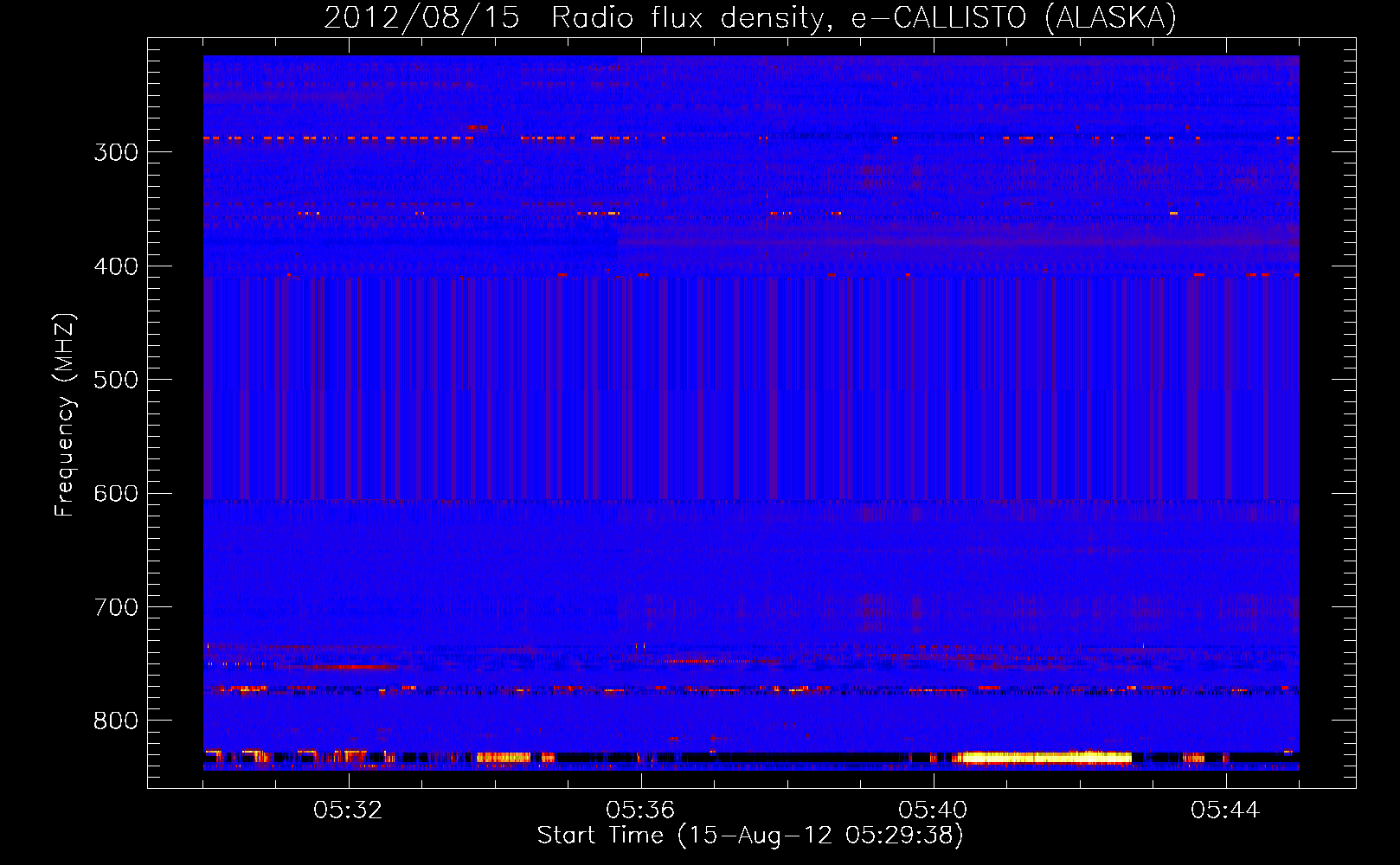The image size is (1400, 865).
Task: Click the bright yellow burst near 05:41
Action: coord(1042,758)
